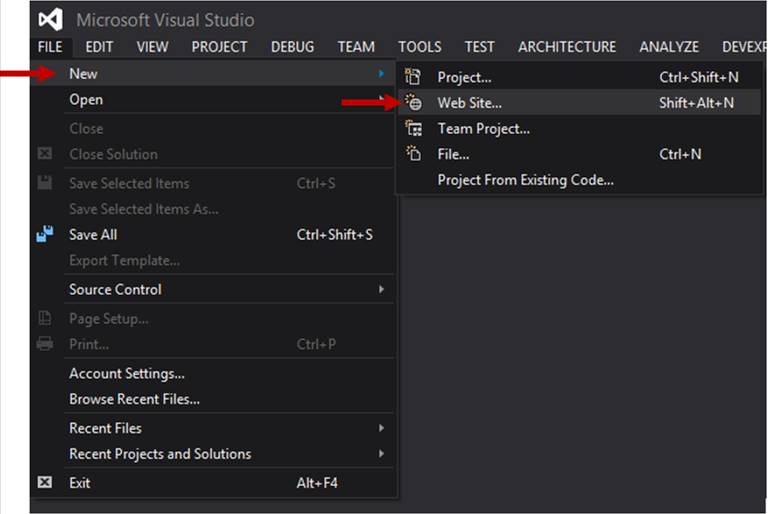Choose Team Project... in the submenu

pos(579,129)
